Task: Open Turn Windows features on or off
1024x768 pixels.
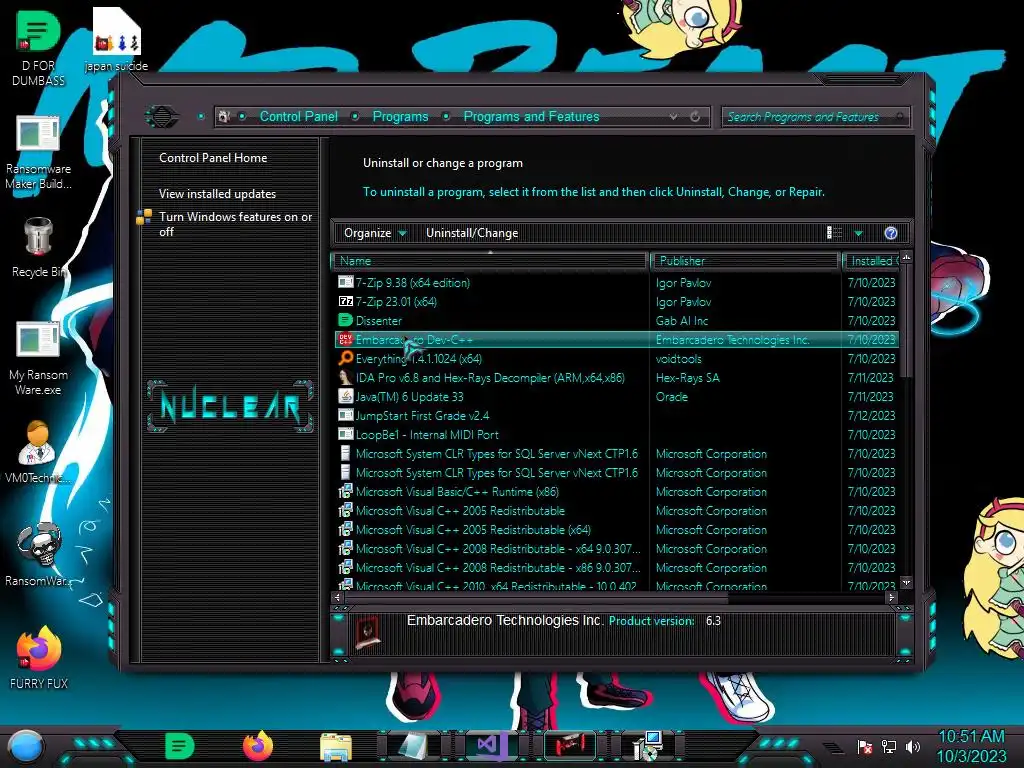Action: 235,224
